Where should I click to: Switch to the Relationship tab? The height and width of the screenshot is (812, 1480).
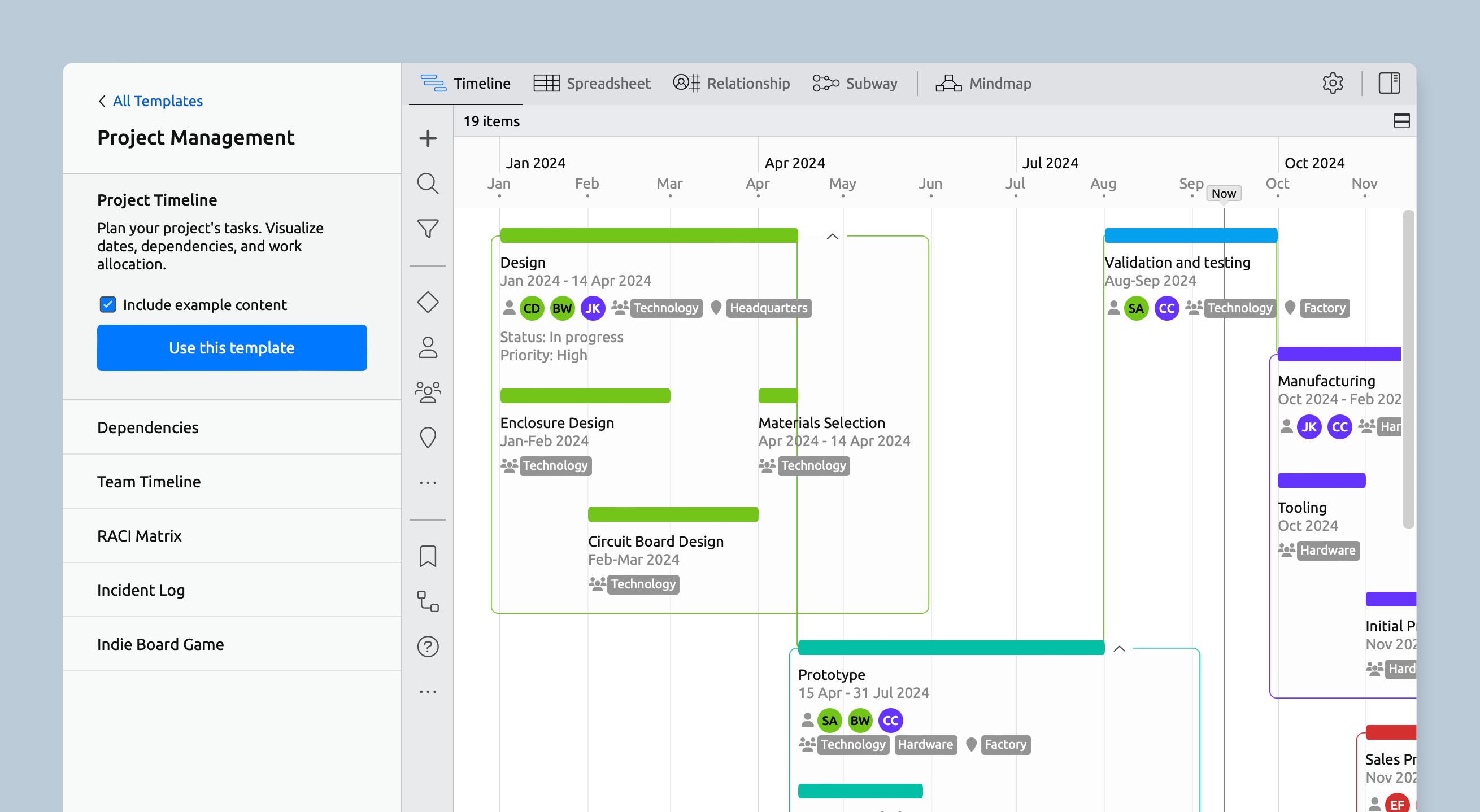coord(732,83)
